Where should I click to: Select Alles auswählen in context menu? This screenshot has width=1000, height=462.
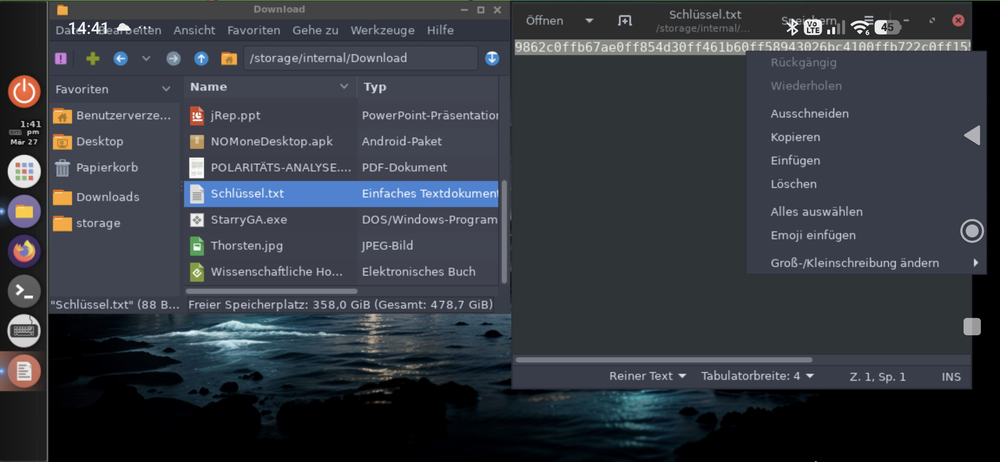click(x=816, y=212)
